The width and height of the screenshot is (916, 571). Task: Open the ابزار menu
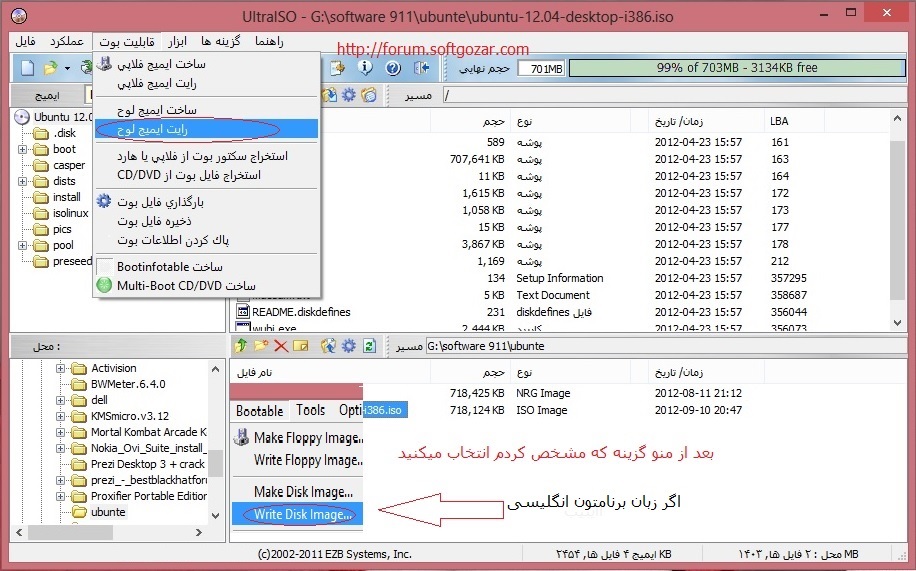click(177, 41)
